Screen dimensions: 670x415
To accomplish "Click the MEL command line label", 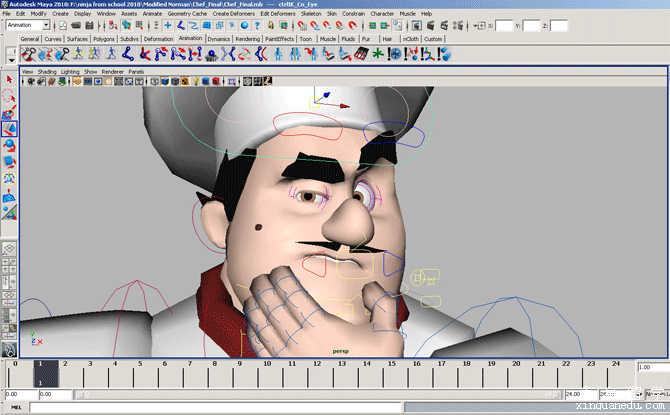I will (x=16, y=407).
